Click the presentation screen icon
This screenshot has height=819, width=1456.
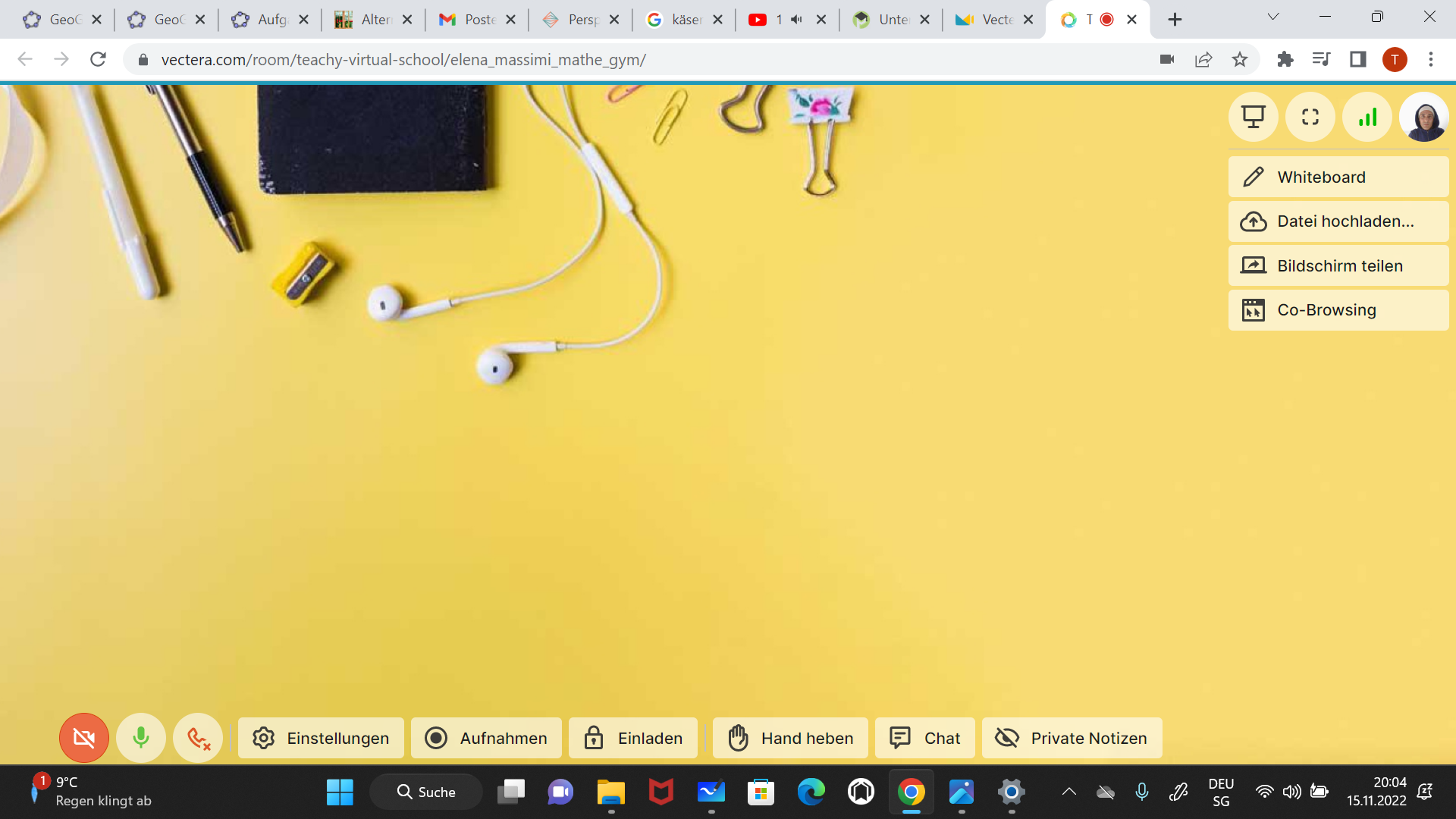coord(1254,117)
